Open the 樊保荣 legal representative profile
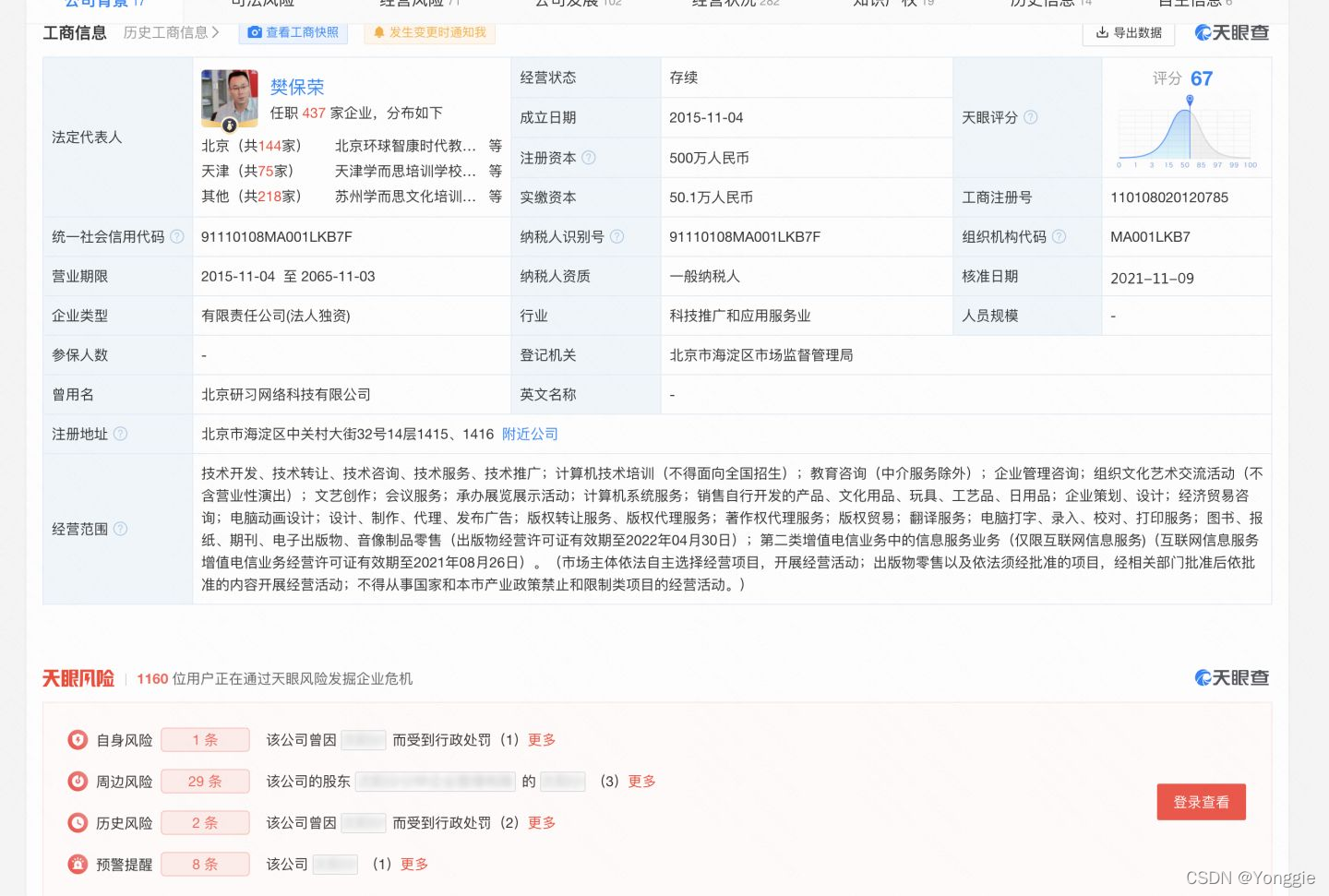 pyautogui.click(x=297, y=87)
